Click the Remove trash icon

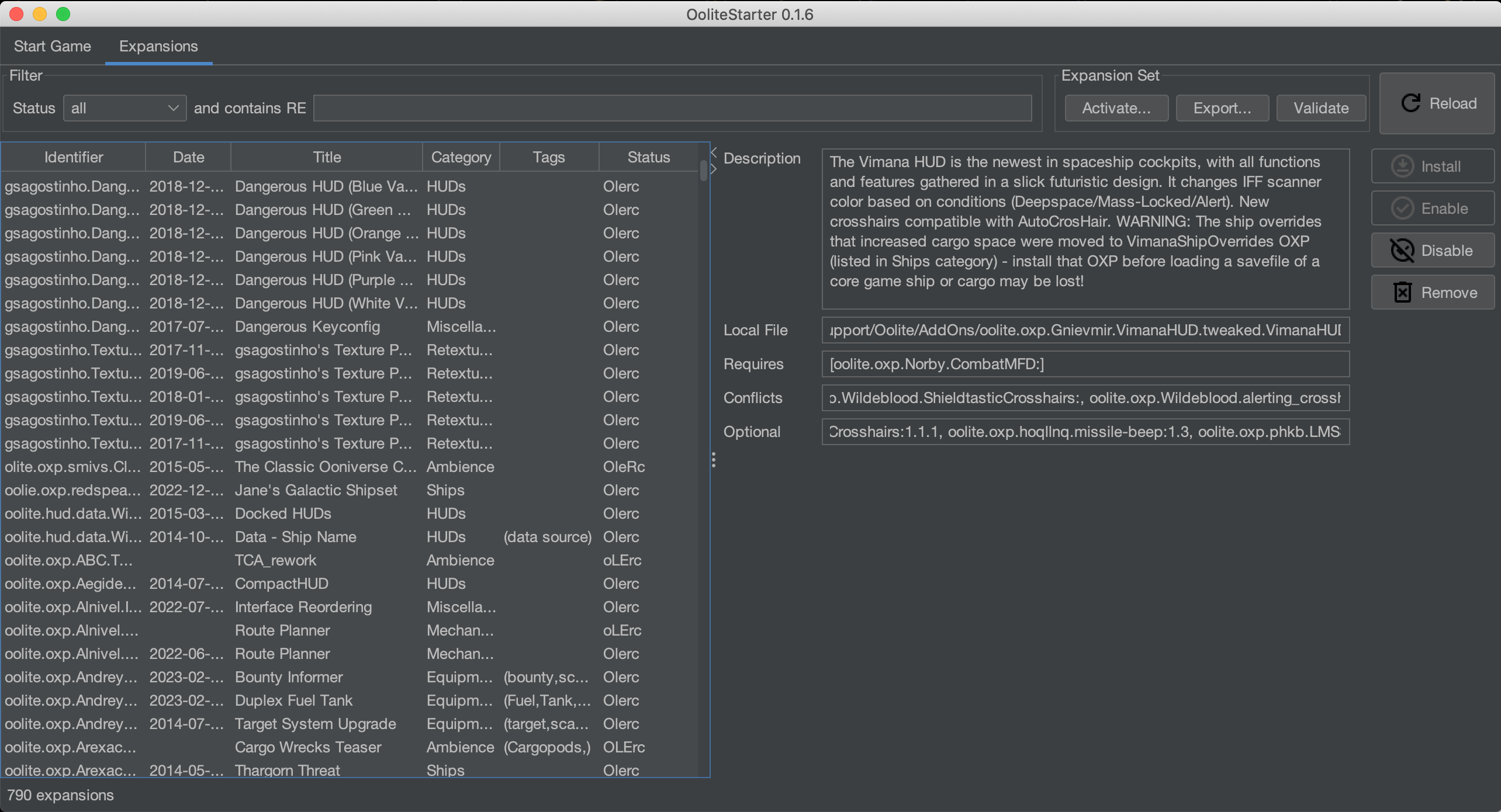pos(1402,293)
